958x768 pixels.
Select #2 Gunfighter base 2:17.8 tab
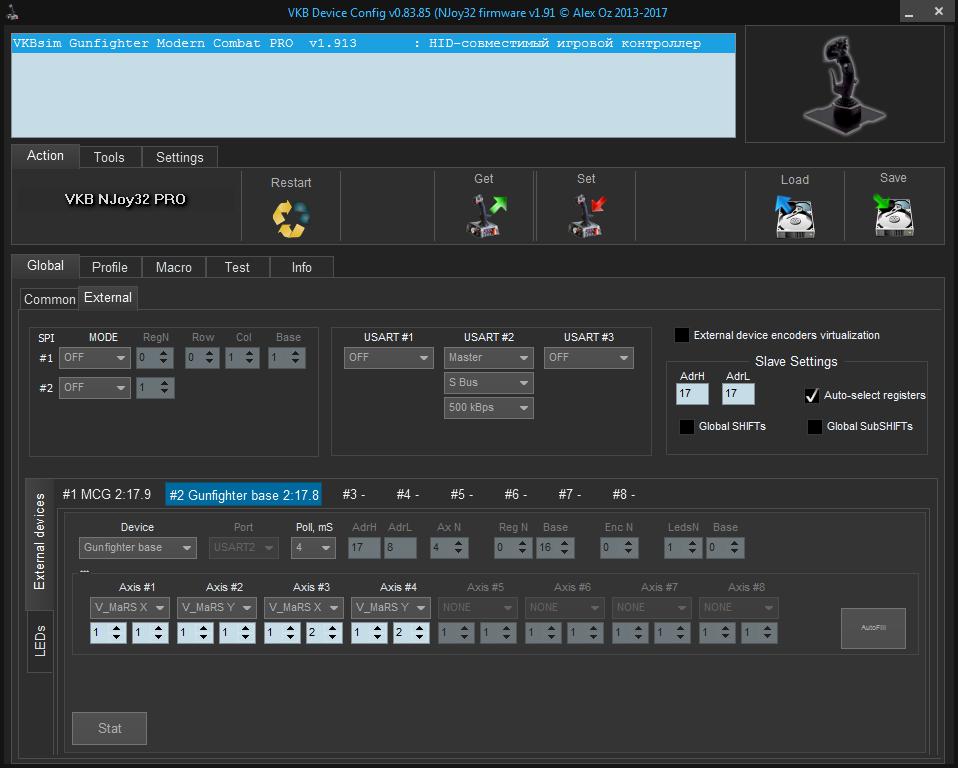click(x=244, y=495)
